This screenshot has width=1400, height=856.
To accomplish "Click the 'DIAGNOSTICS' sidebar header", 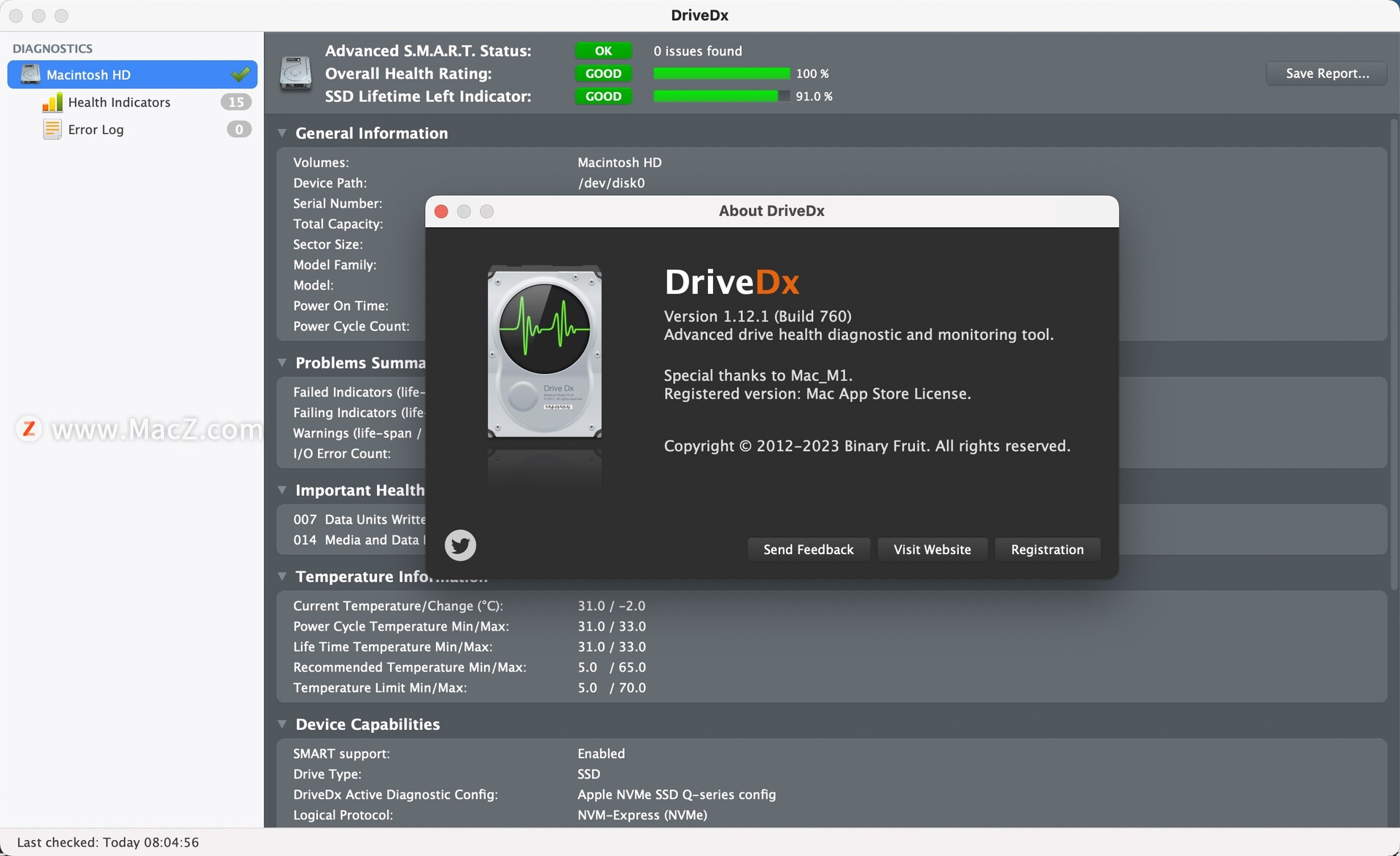I will (x=52, y=49).
